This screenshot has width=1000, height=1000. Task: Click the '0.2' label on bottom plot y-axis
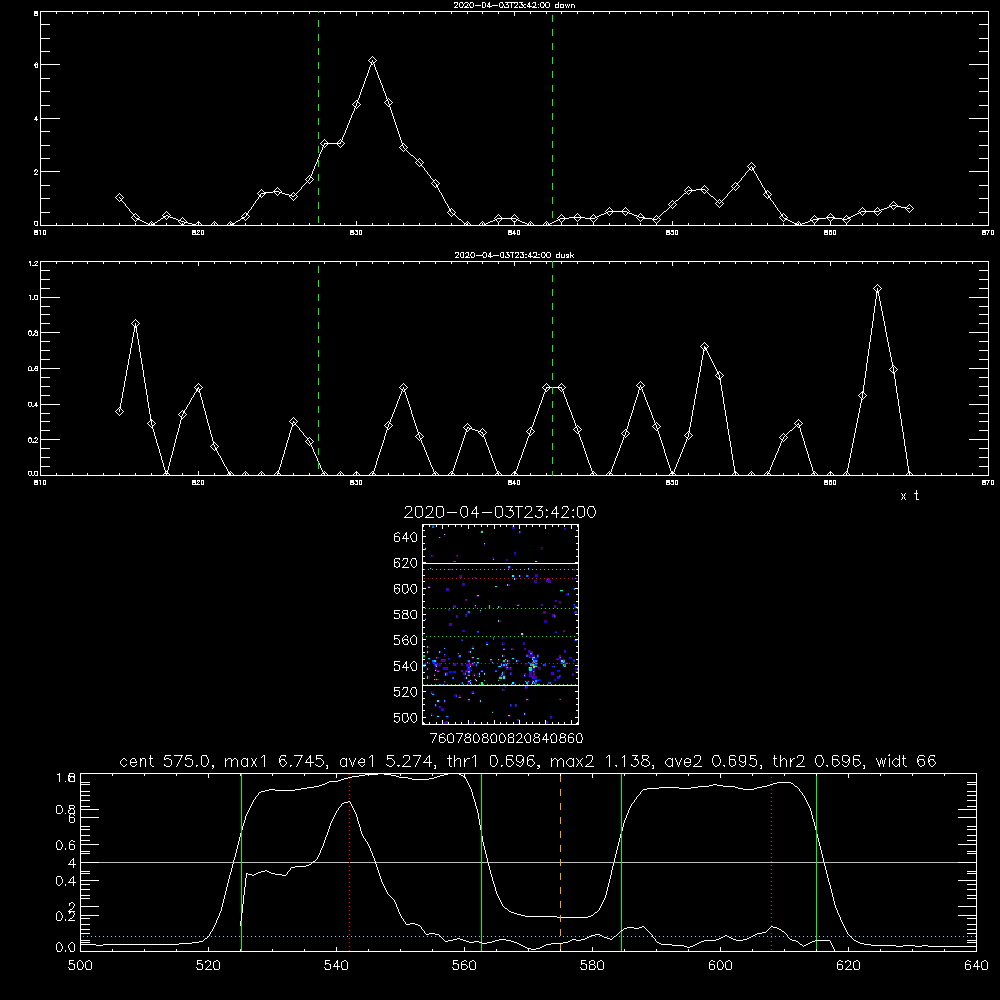[x=66, y=916]
